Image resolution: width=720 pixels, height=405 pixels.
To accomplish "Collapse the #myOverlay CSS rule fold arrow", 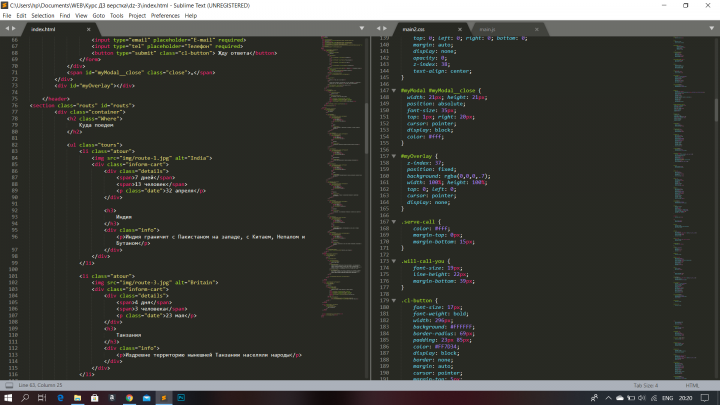I will (x=394, y=156).
